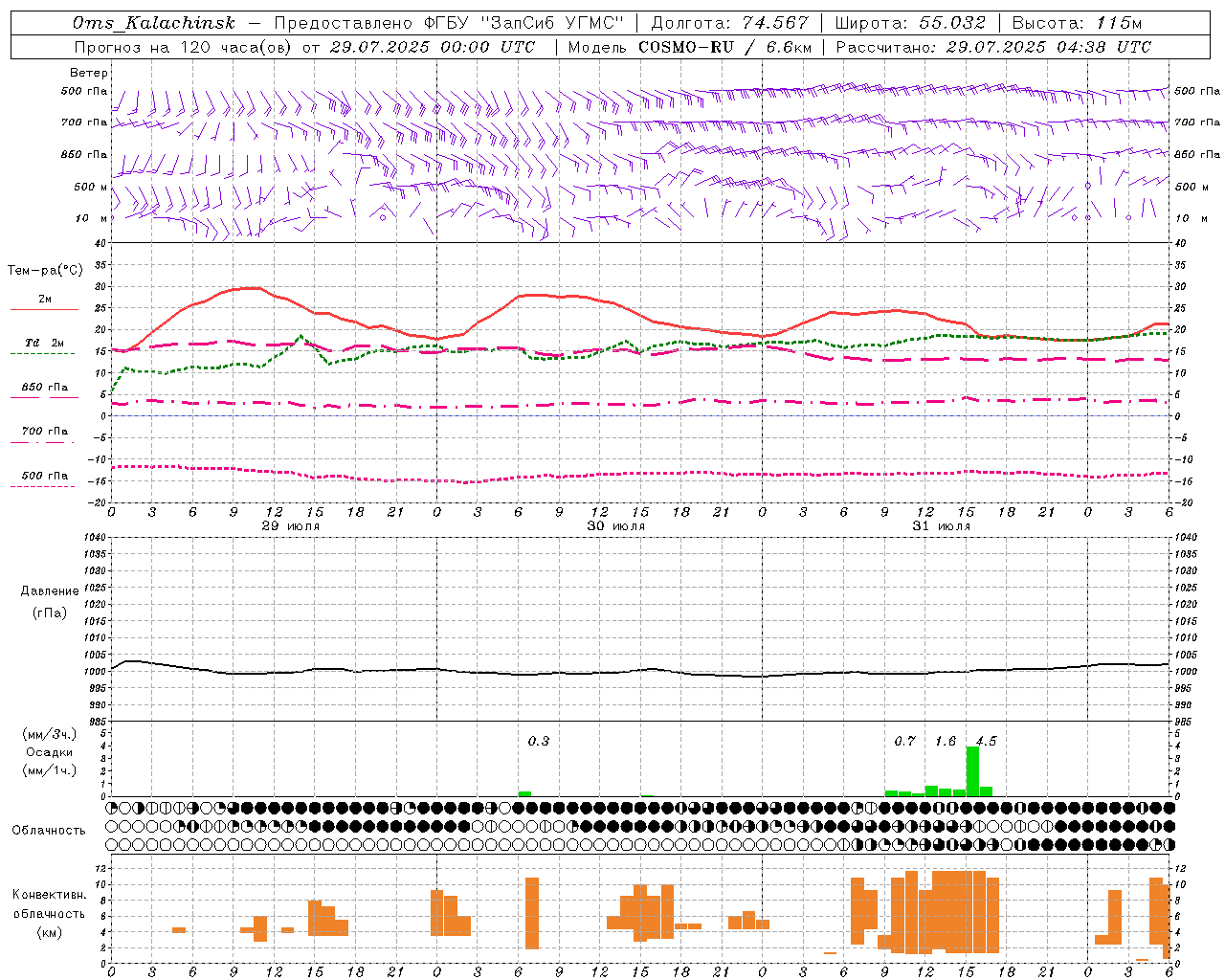This screenshot has height=980, width=1225.
Task: Click the dashed line sample under Td 2м
Action: pyautogui.click(x=44, y=354)
